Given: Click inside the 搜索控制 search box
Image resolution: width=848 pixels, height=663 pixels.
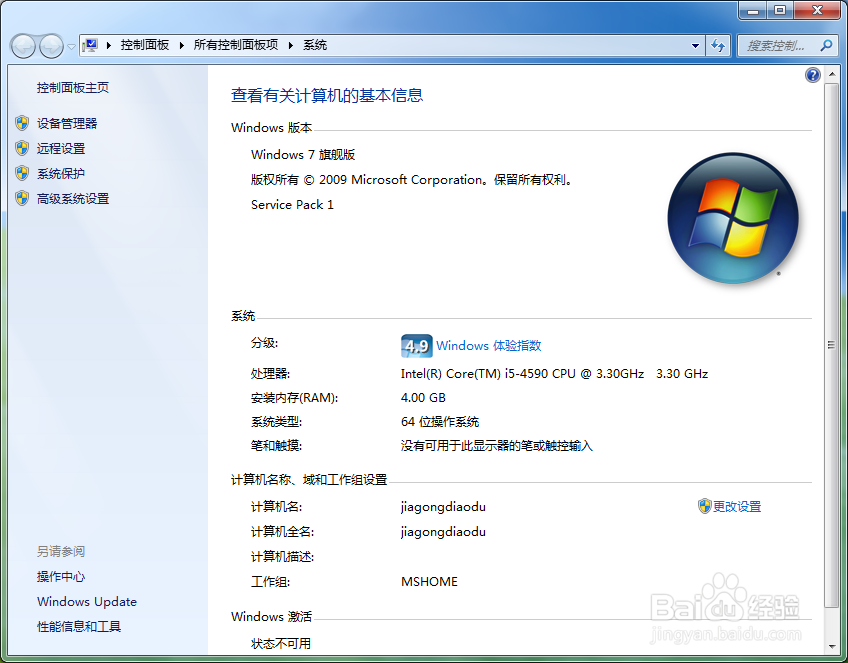Looking at the screenshot, I should click(x=775, y=45).
